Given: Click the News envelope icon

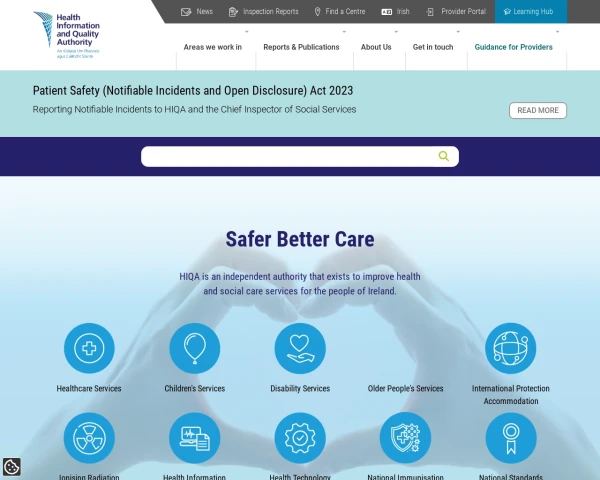Looking at the screenshot, I should pyautogui.click(x=186, y=12).
